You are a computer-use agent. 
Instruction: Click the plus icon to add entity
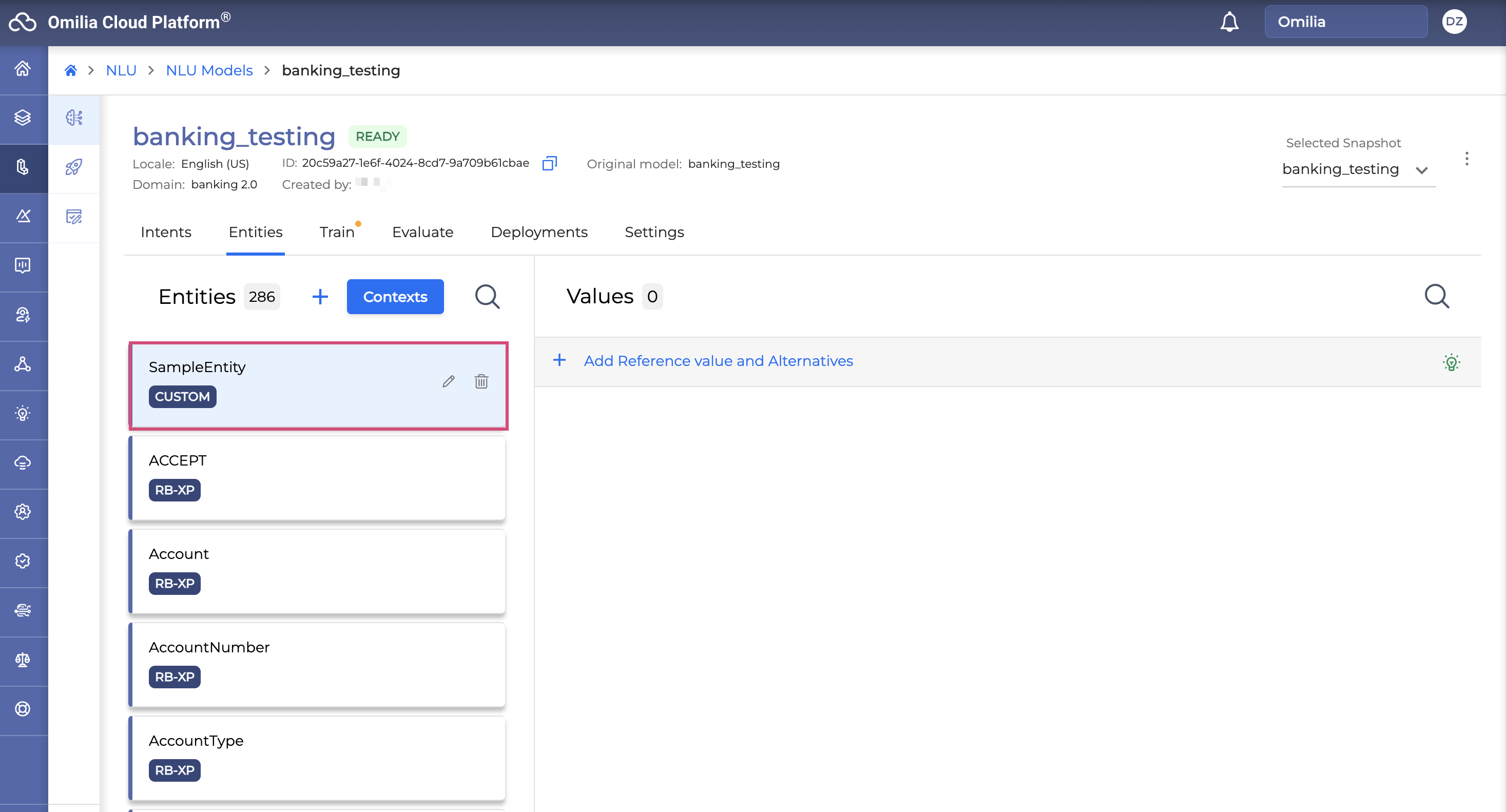tap(320, 296)
